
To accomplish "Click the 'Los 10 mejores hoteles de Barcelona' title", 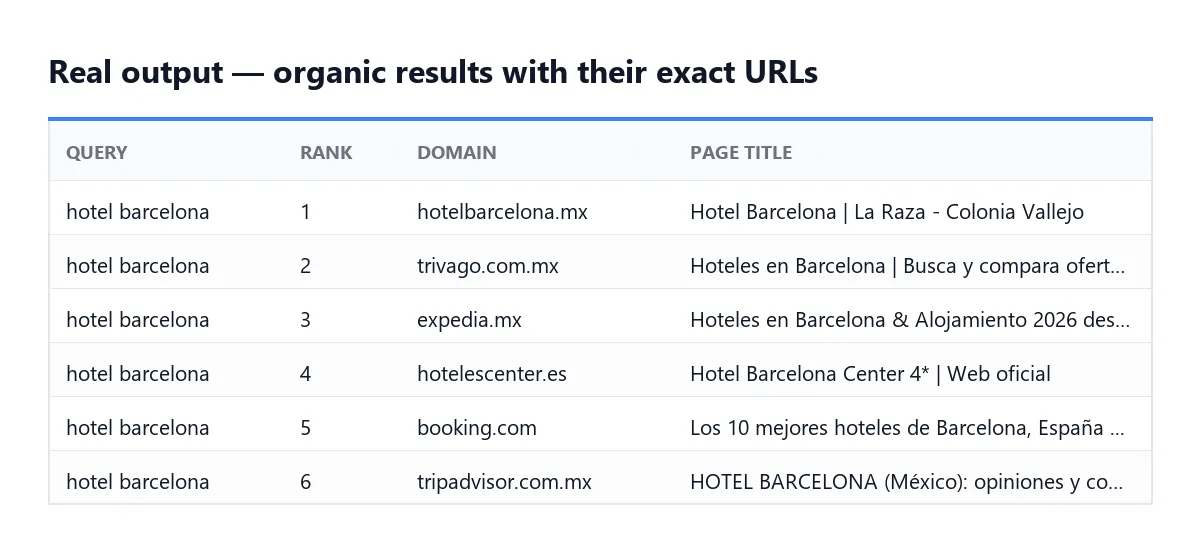I will coord(907,428).
